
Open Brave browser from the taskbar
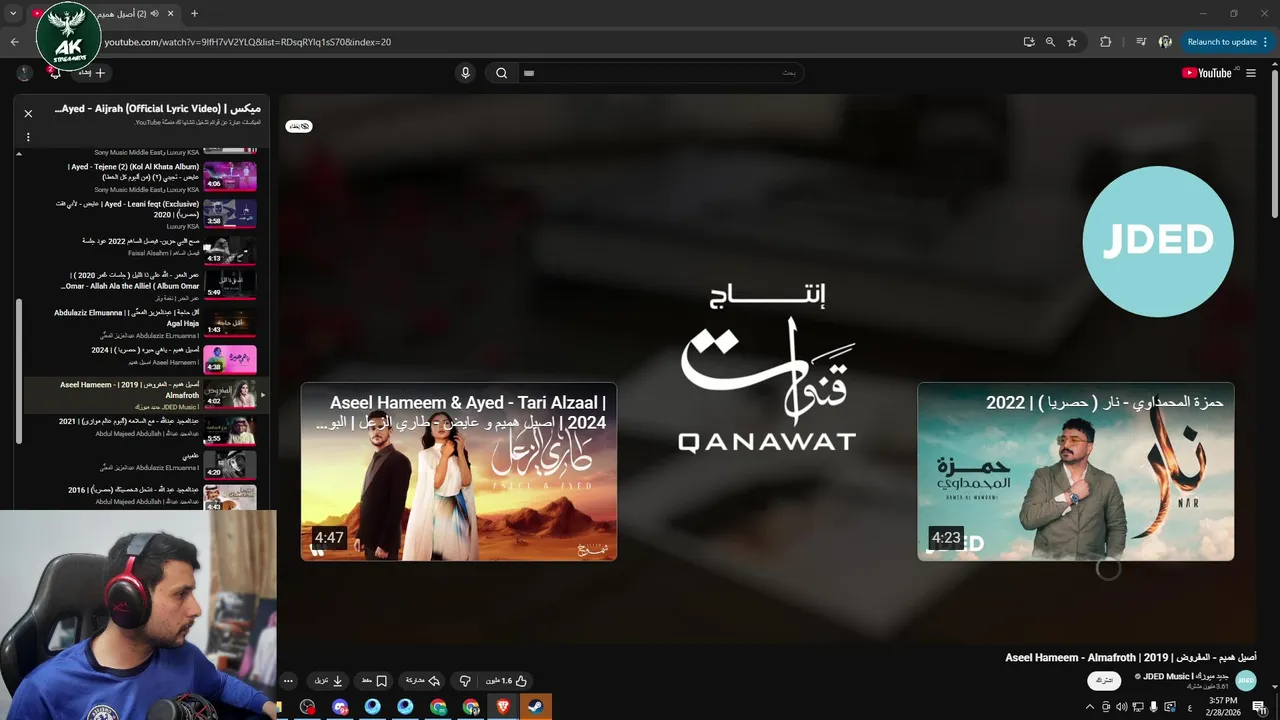coord(503,706)
